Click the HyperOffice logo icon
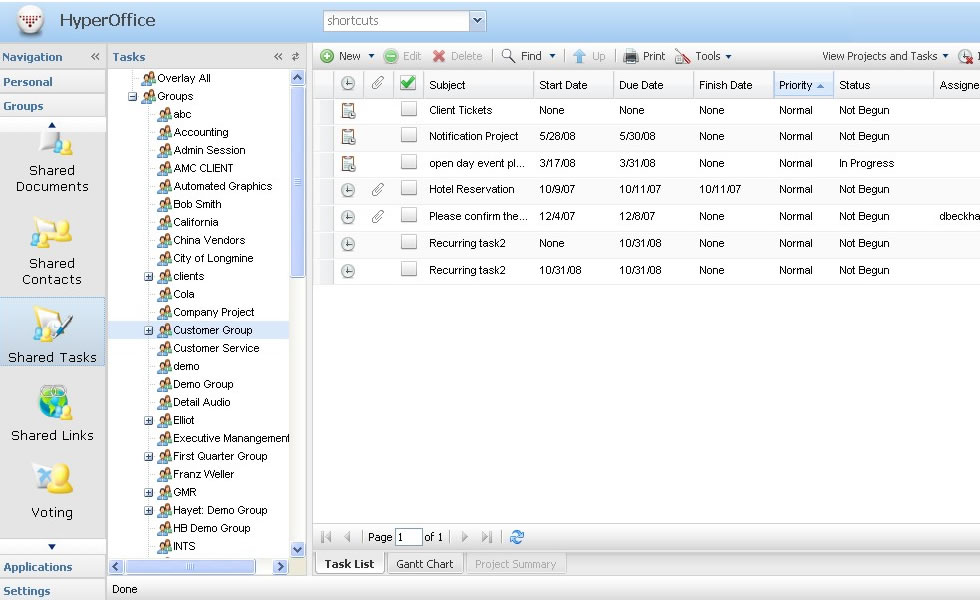The width and height of the screenshot is (980, 600). click(x=30, y=20)
